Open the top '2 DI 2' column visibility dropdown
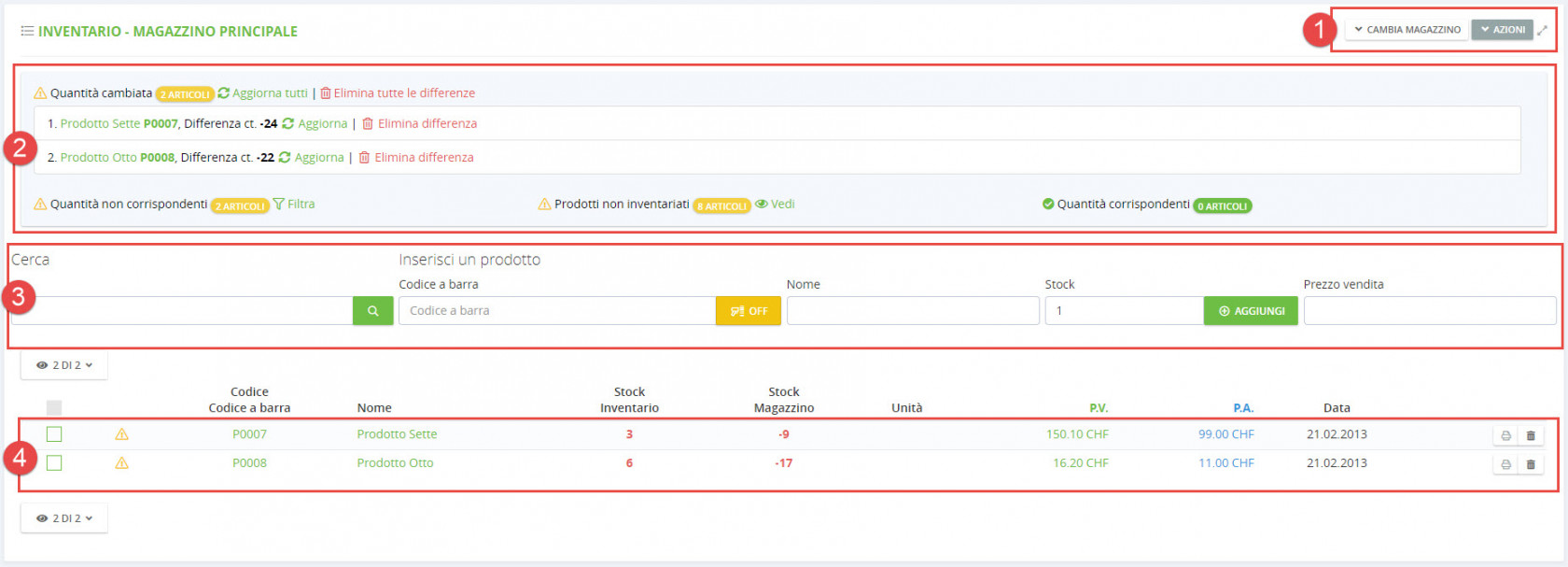The width and height of the screenshot is (1568, 567). click(x=64, y=365)
